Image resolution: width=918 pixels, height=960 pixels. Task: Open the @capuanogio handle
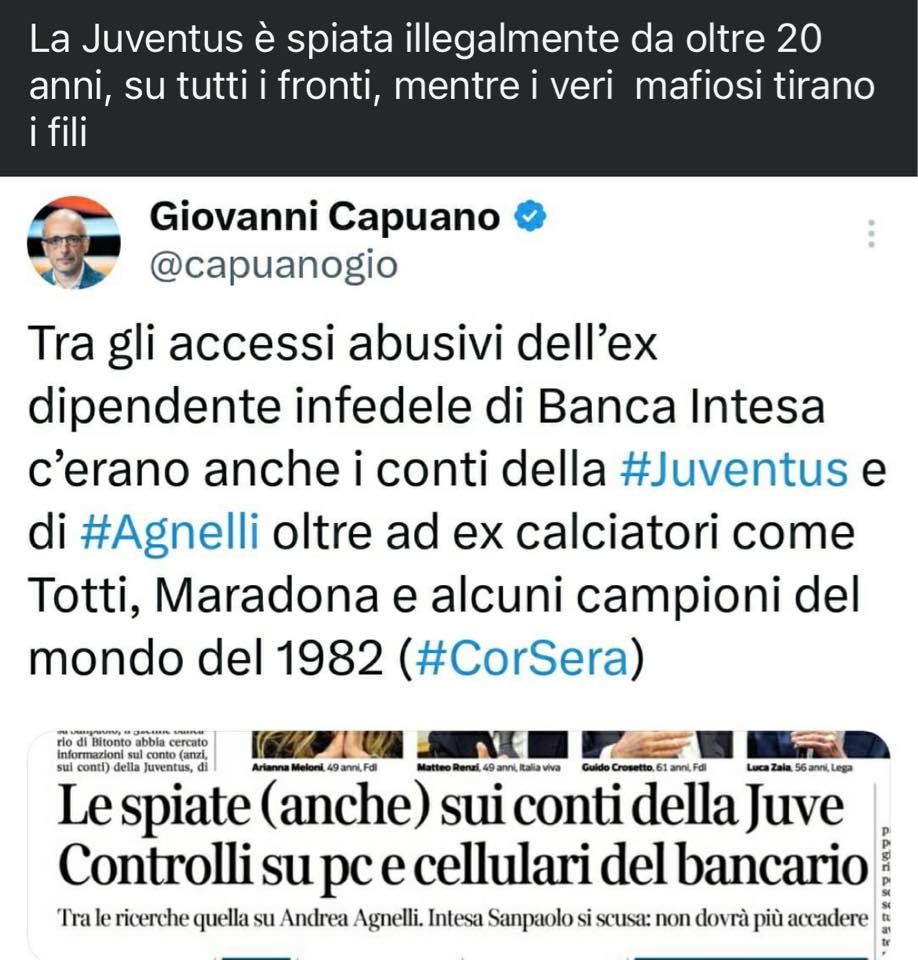pos(274,265)
